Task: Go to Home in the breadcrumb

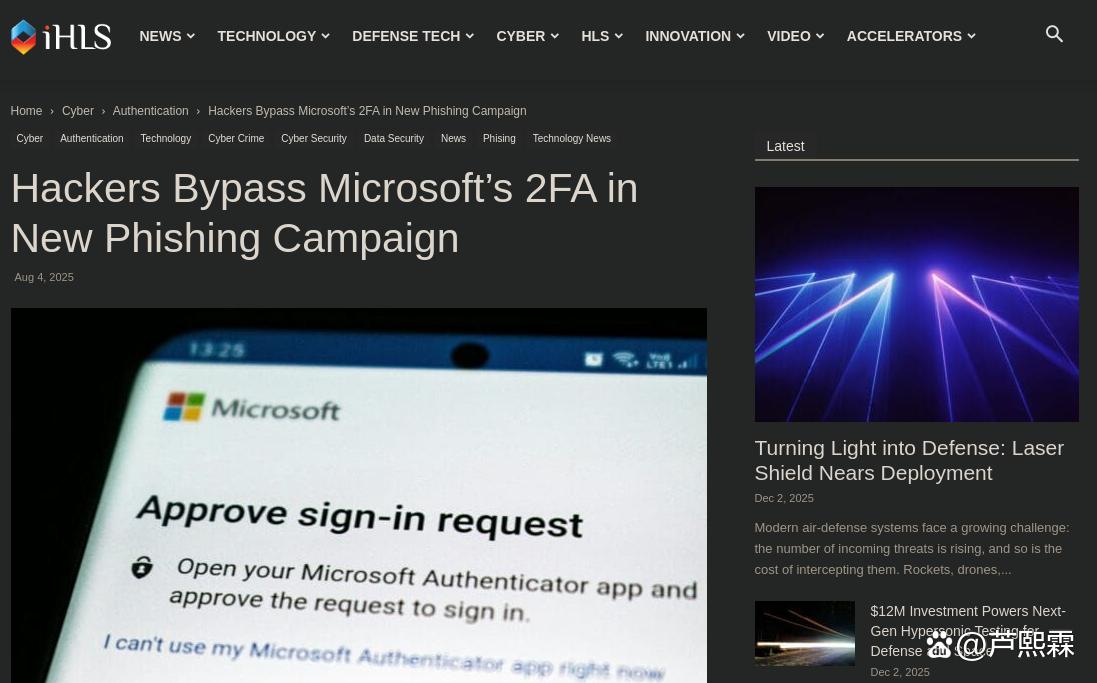Action: click(26, 111)
